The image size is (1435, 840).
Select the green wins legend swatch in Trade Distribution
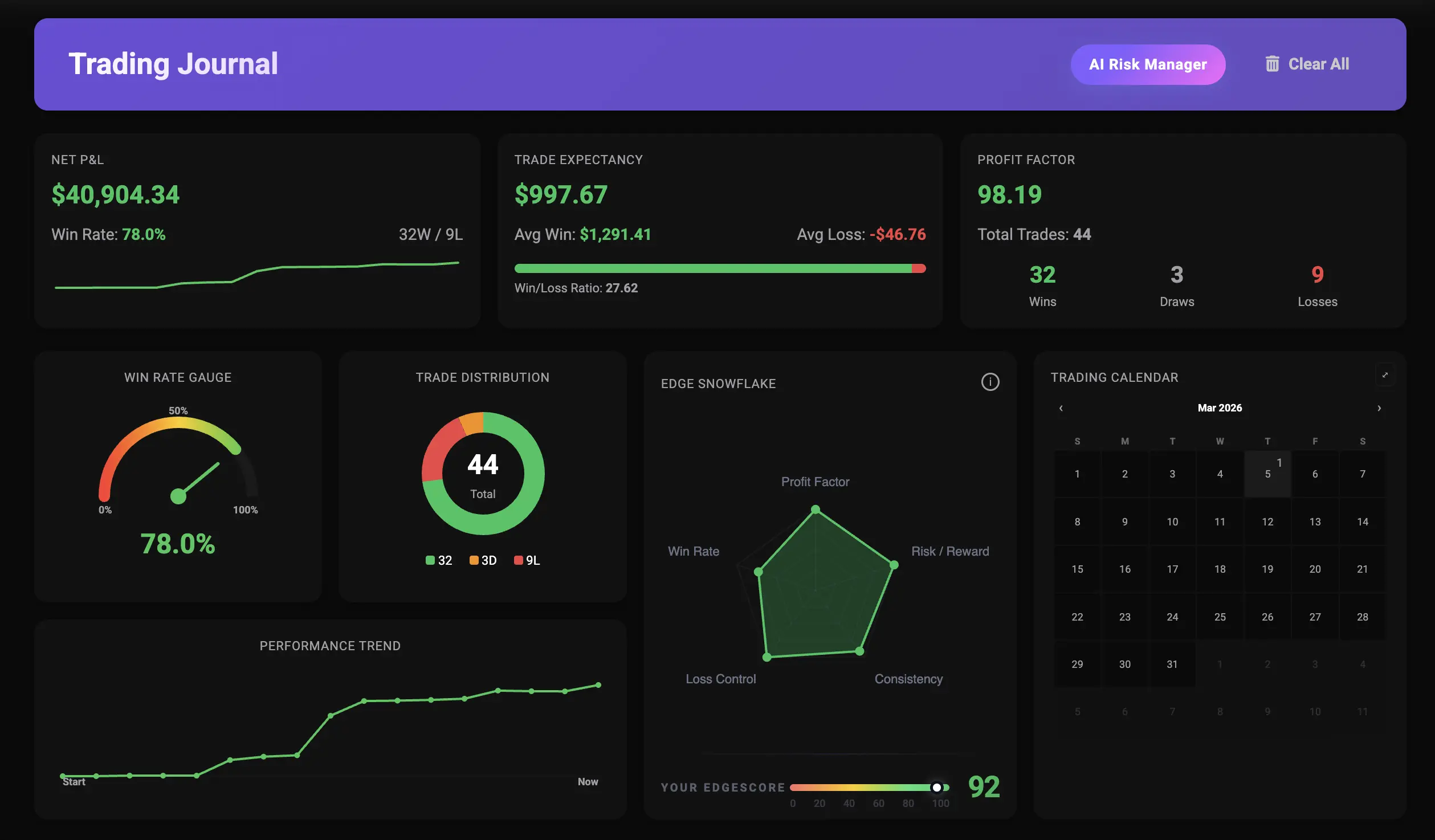tap(430, 560)
